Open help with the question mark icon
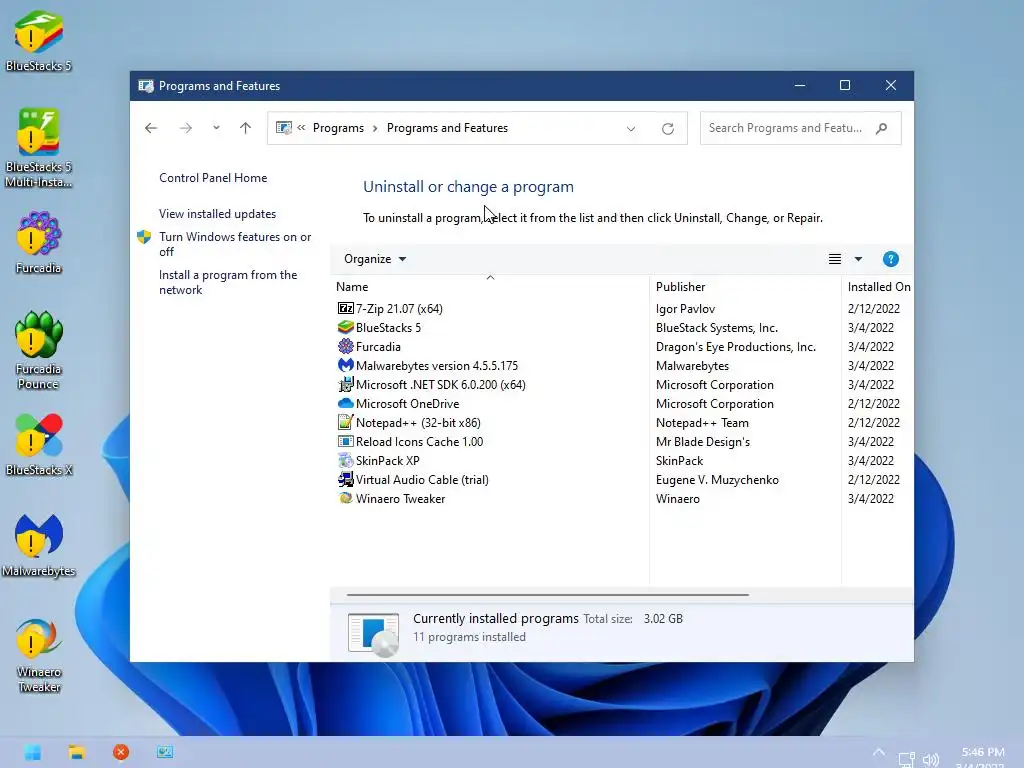Image resolution: width=1024 pixels, height=768 pixels. click(x=890, y=259)
